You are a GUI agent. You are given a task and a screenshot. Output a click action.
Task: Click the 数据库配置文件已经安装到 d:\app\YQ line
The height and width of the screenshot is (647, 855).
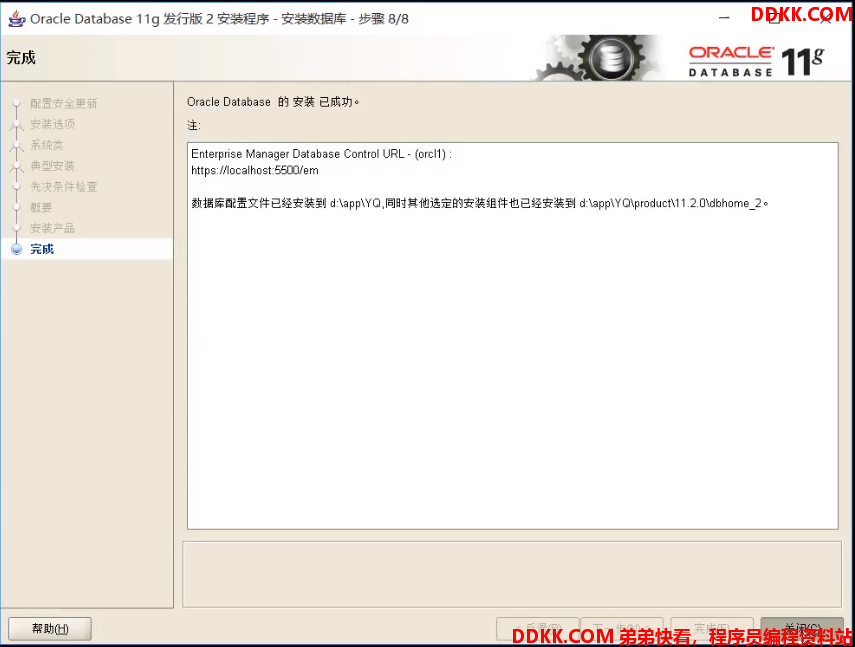(480, 203)
